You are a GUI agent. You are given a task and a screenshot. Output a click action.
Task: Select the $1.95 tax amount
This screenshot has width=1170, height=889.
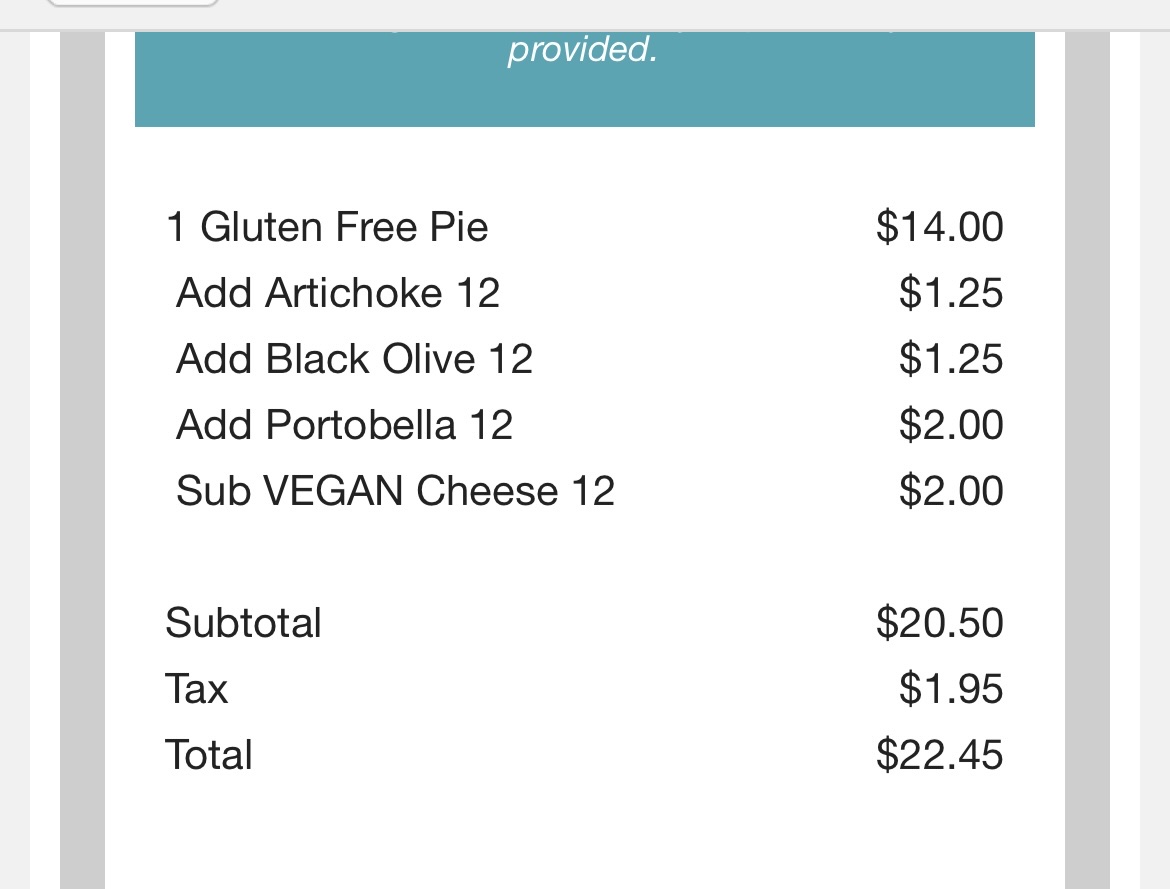(950, 689)
